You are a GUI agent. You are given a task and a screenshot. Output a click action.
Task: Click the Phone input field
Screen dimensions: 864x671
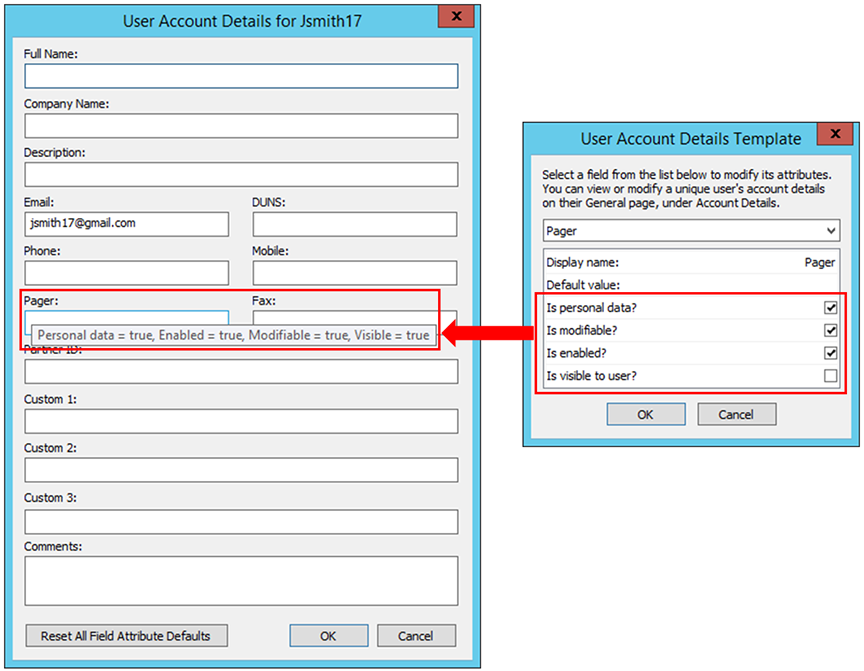point(126,273)
